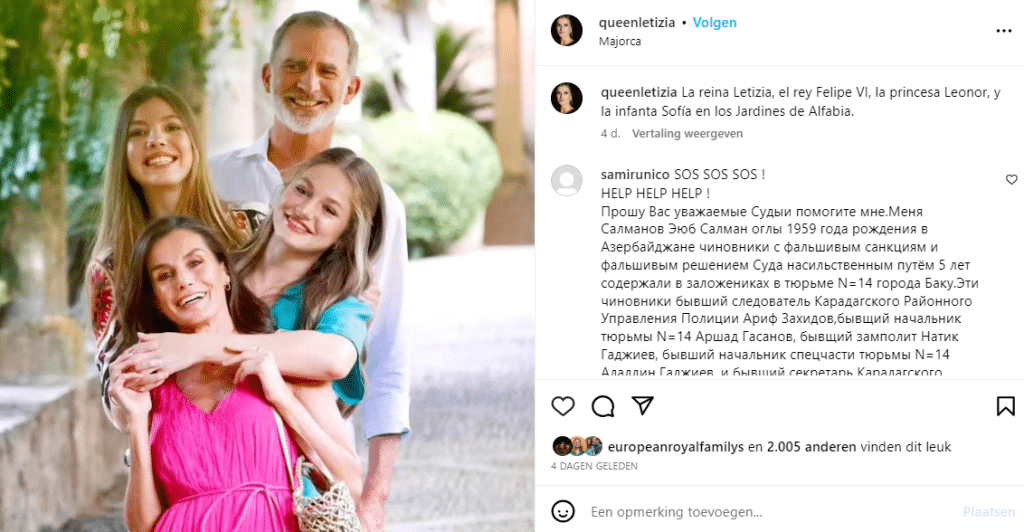Click the liker avatars cluster
1024x532 pixels.
577,446
